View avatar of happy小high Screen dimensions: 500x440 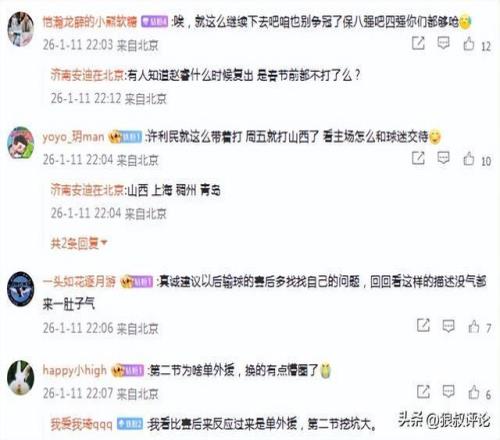tap(21, 377)
